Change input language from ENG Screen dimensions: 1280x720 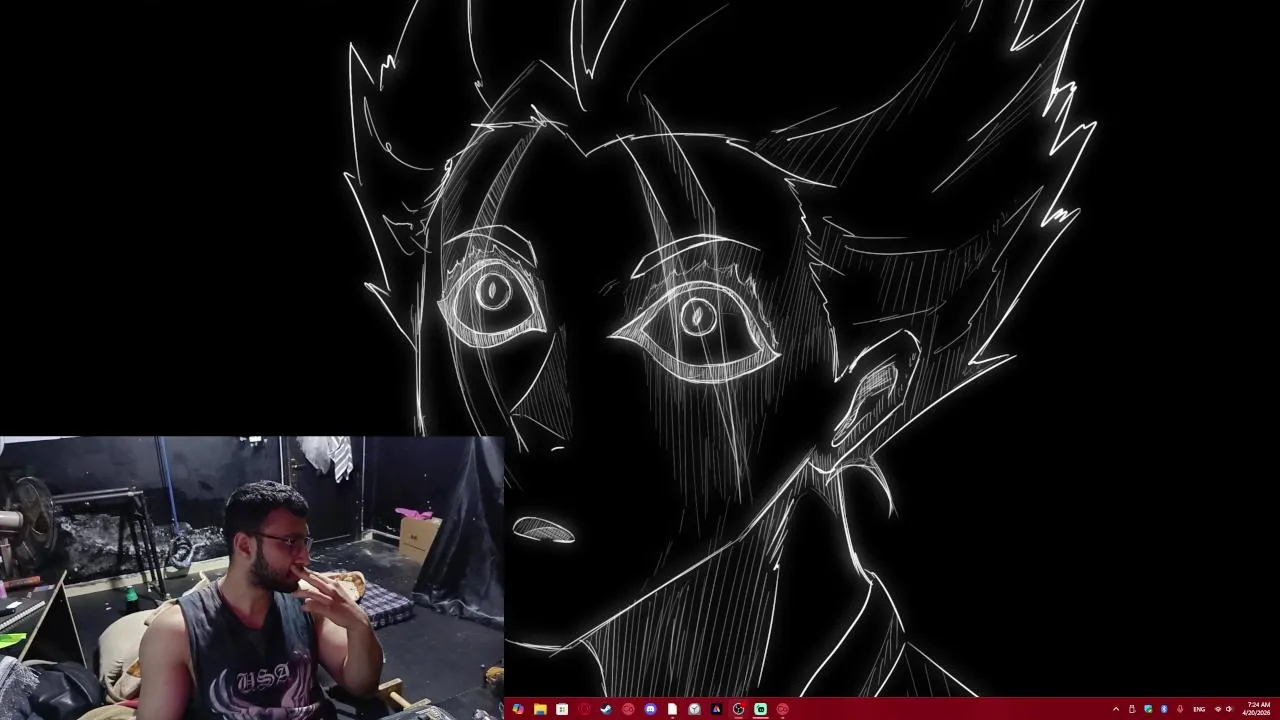click(x=1199, y=709)
